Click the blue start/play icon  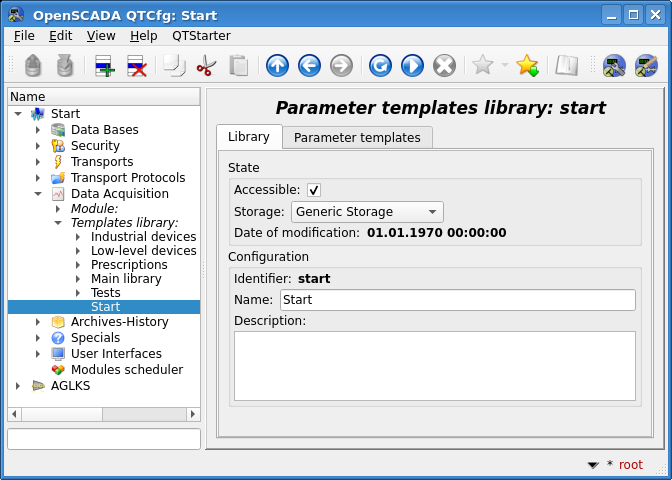tap(412, 66)
